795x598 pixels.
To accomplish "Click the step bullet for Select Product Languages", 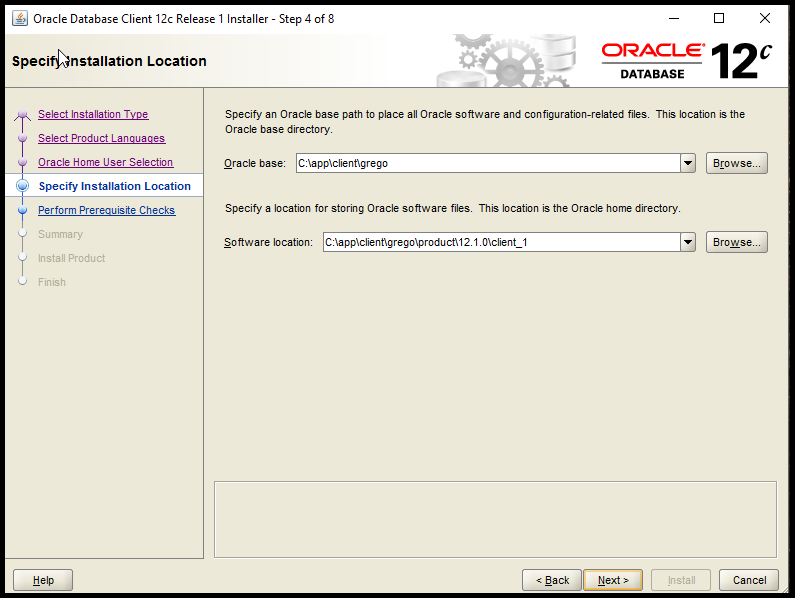I will 22,138.
